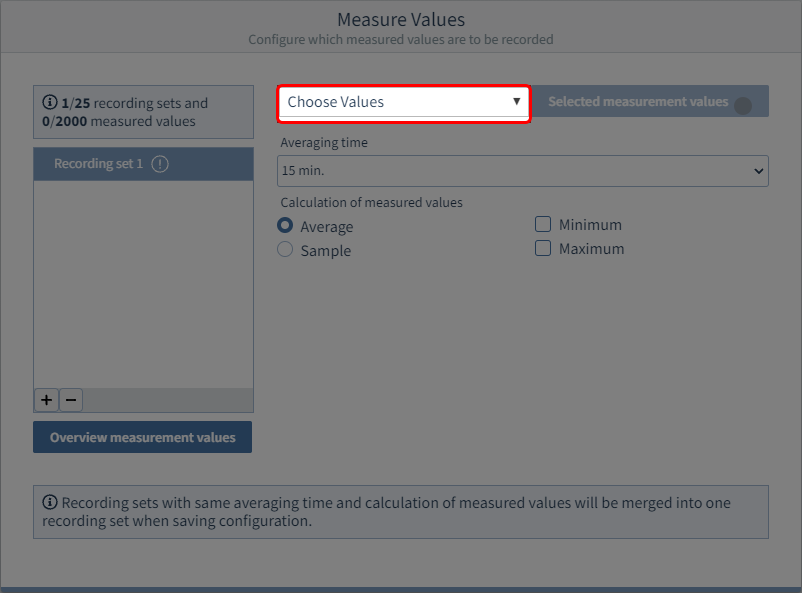The height and width of the screenshot is (593, 802).
Task: Remove a recording set with the minus icon
Action: (x=71, y=400)
